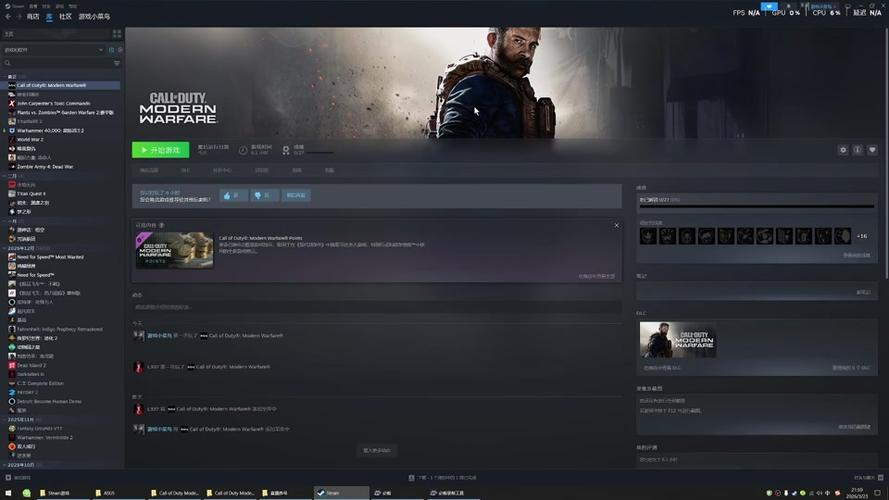Open downloads status at bottom bar
Viewport: 889px width, 500px height.
point(442,478)
